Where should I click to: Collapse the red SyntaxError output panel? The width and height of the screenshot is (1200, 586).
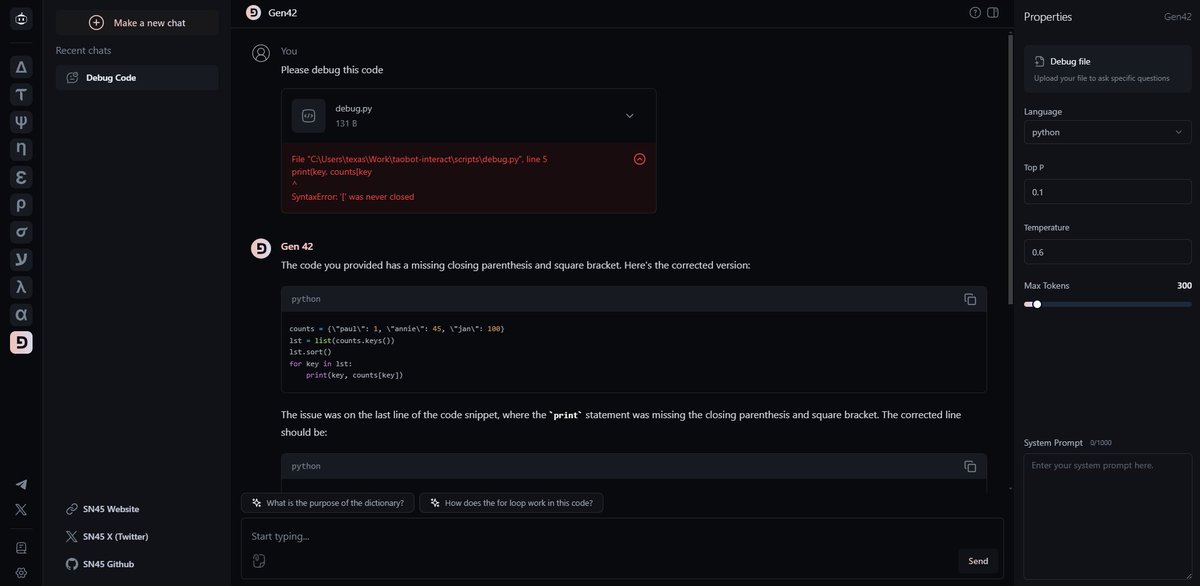(640, 159)
